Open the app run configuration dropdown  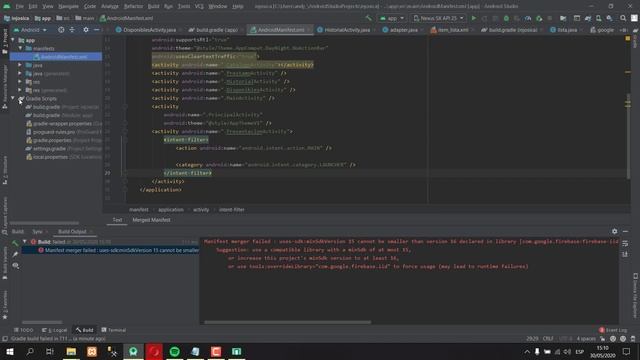point(392,18)
